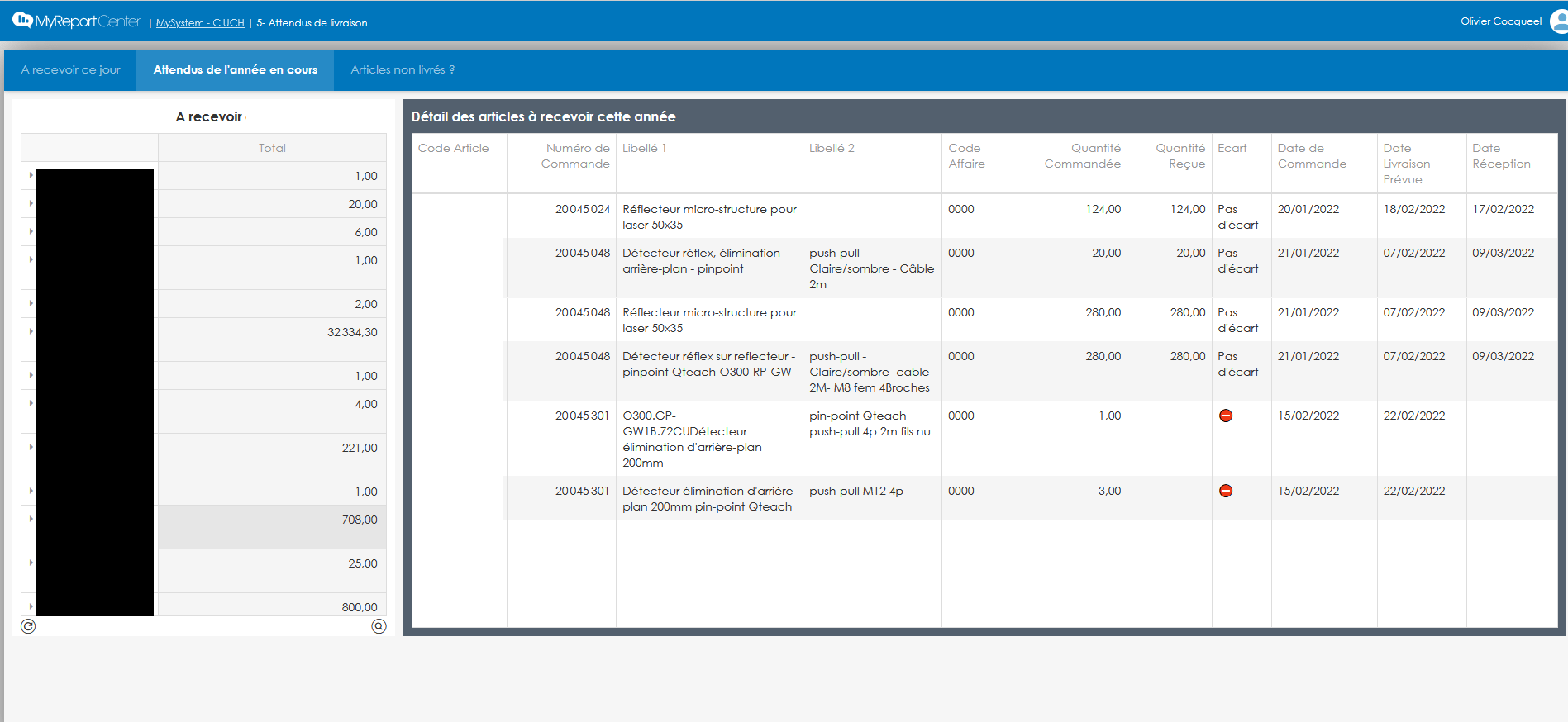Click the MyReport Center logo
The image size is (1568, 722).
pyautogui.click(x=76, y=21)
